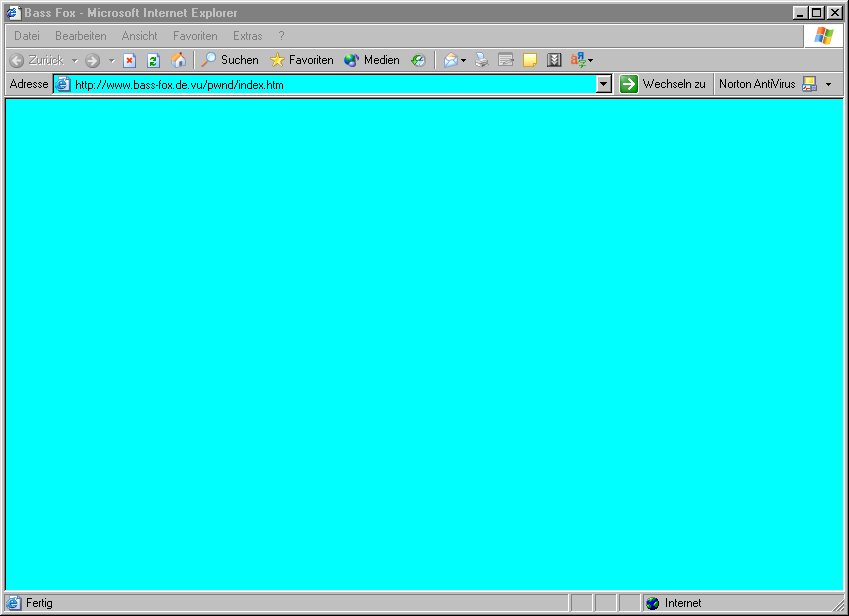This screenshot has width=849, height=616.
Task: Open the translate icon dropdown arrow
Action: click(x=591, y=61)
